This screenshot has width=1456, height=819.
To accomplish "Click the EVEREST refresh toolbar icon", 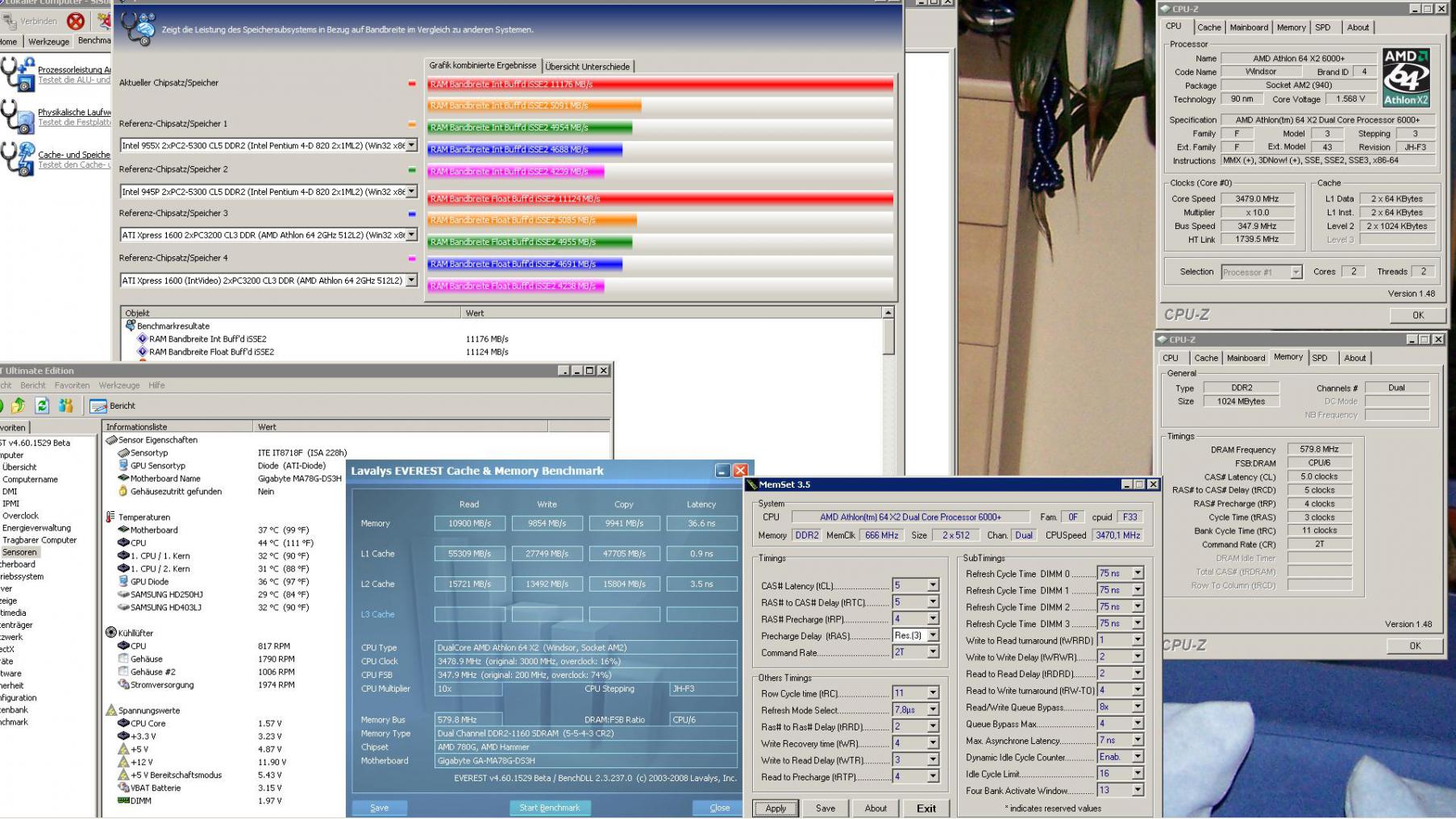I will [x=42, y=405].
